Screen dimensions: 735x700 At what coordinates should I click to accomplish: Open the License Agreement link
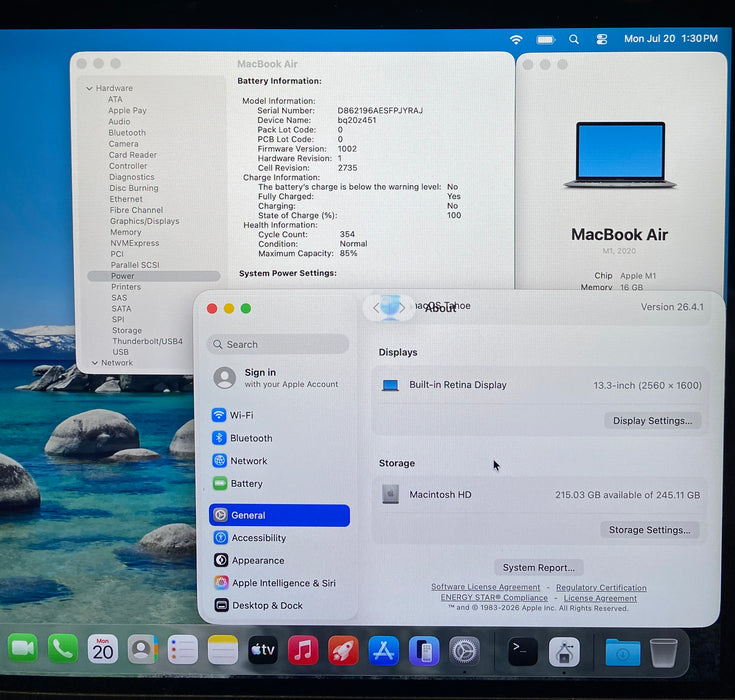(x=600, y=598)
